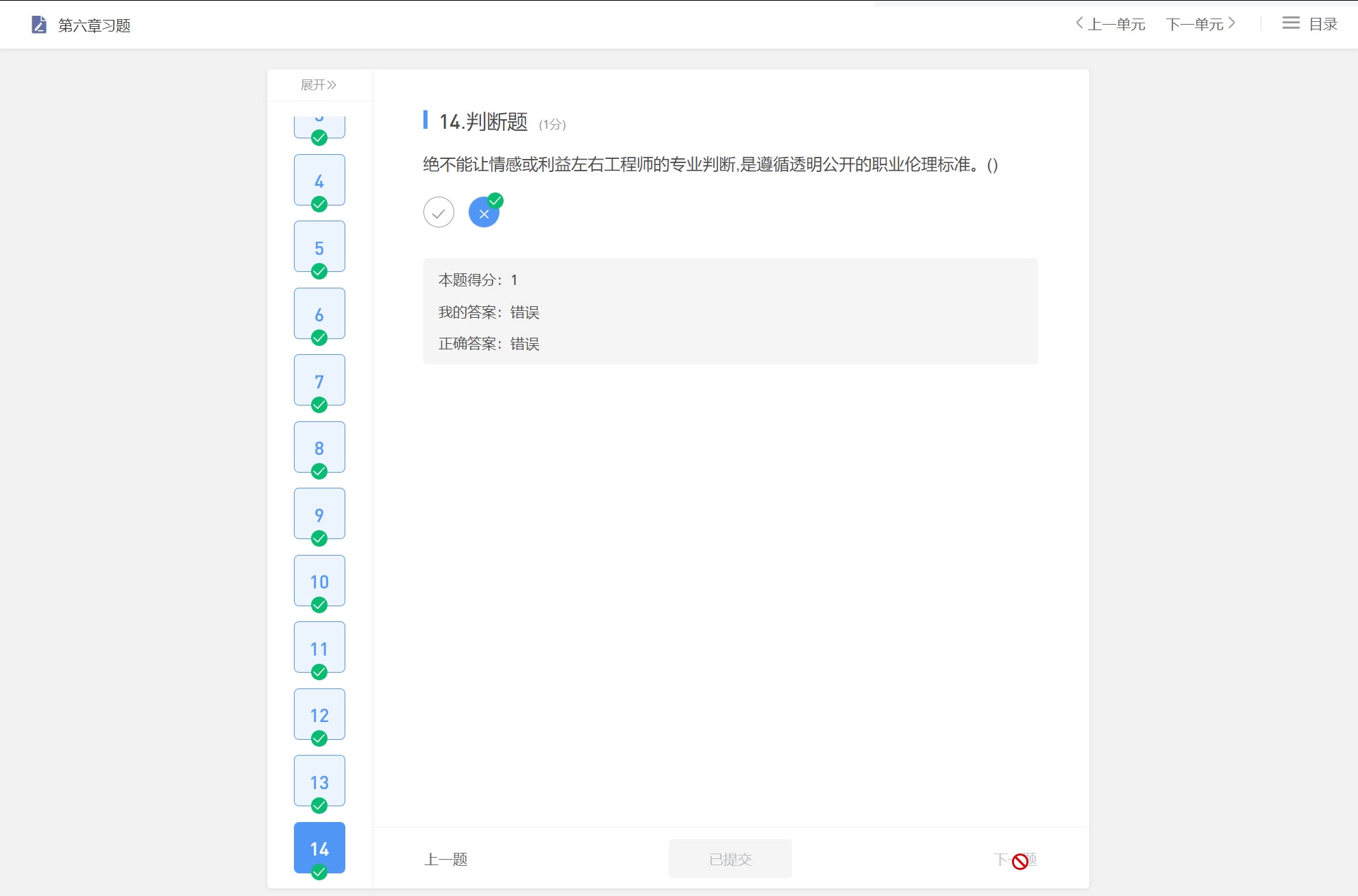Expand the question list with 展开

click(319, 85)
